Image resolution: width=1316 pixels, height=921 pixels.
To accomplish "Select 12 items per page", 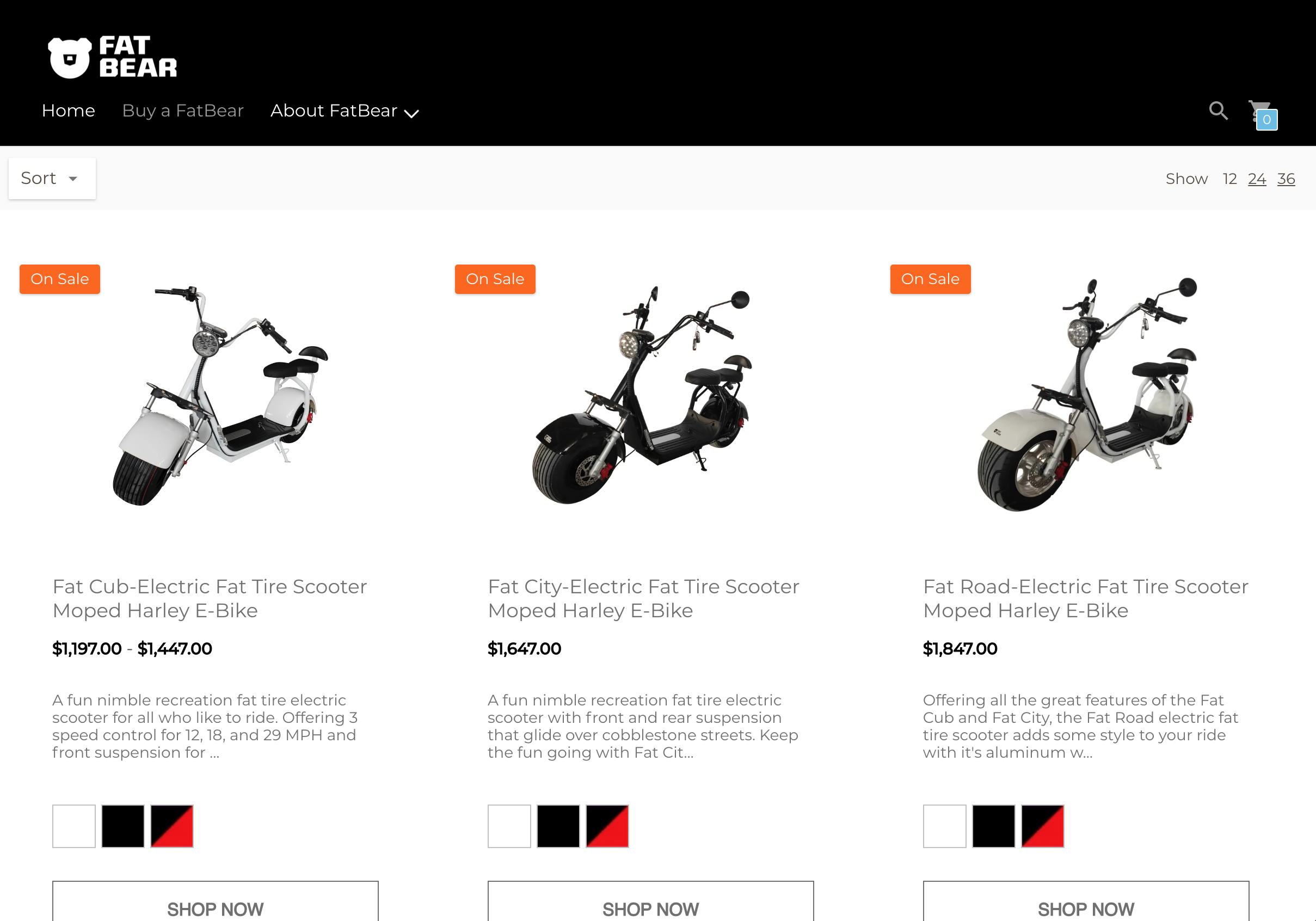I will pyautogui.click(x=1229, y=179).
